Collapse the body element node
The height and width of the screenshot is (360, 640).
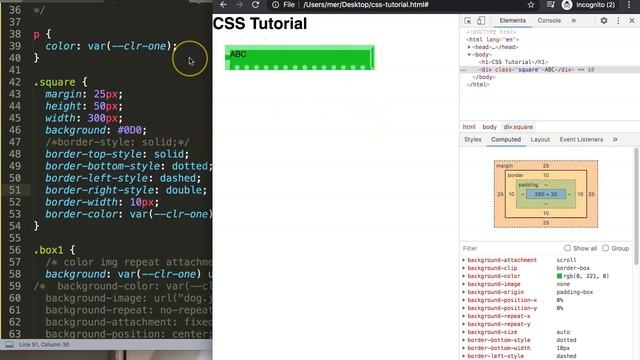[469, 55]
